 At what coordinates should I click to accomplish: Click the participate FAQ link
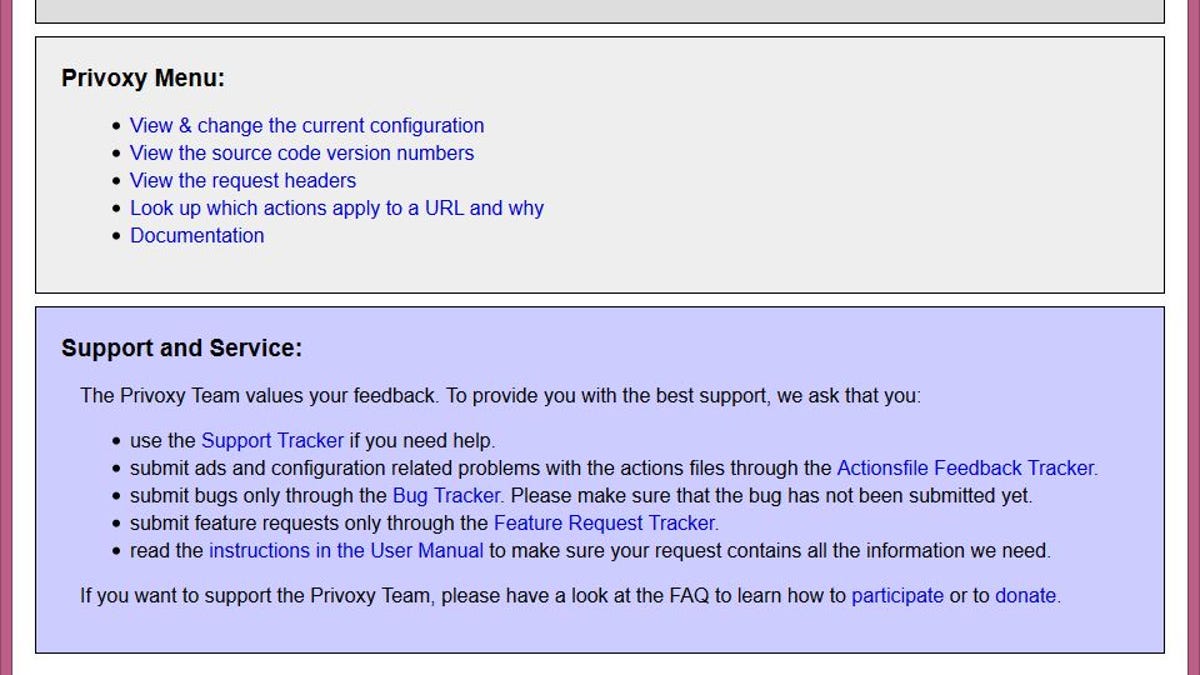[x=897, y=596]
